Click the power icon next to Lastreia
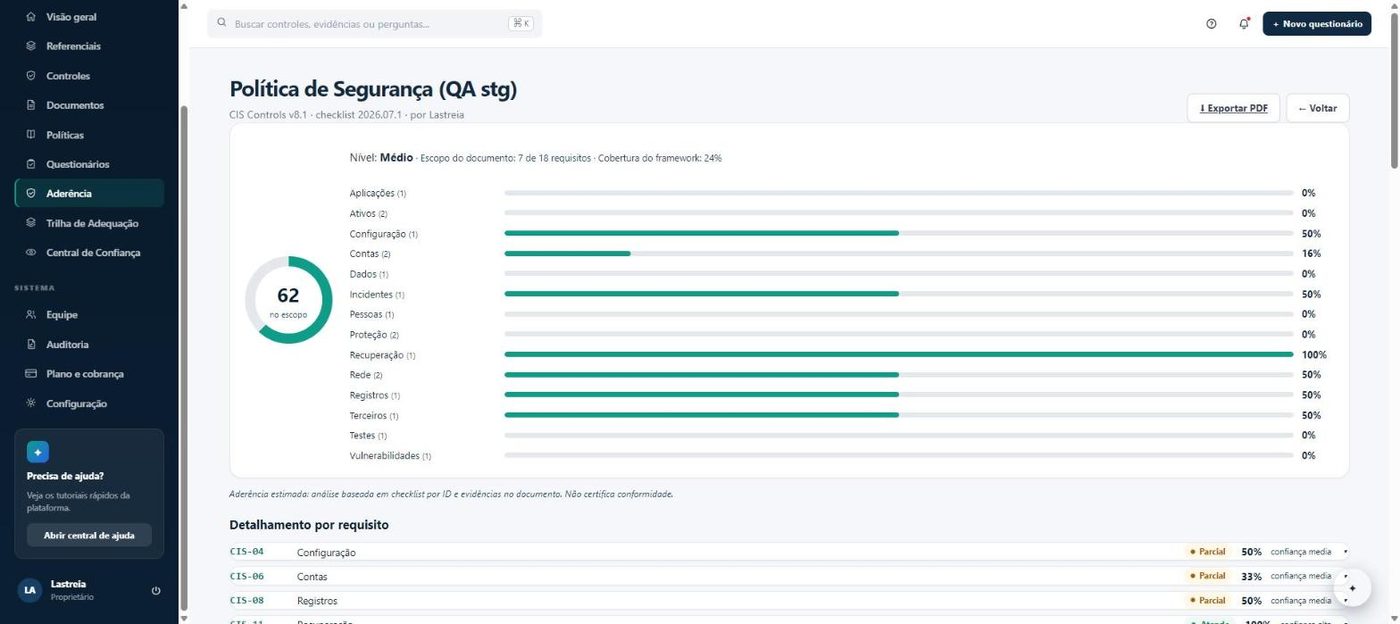This screenshot has width=1400, height=624. (156, 591)
